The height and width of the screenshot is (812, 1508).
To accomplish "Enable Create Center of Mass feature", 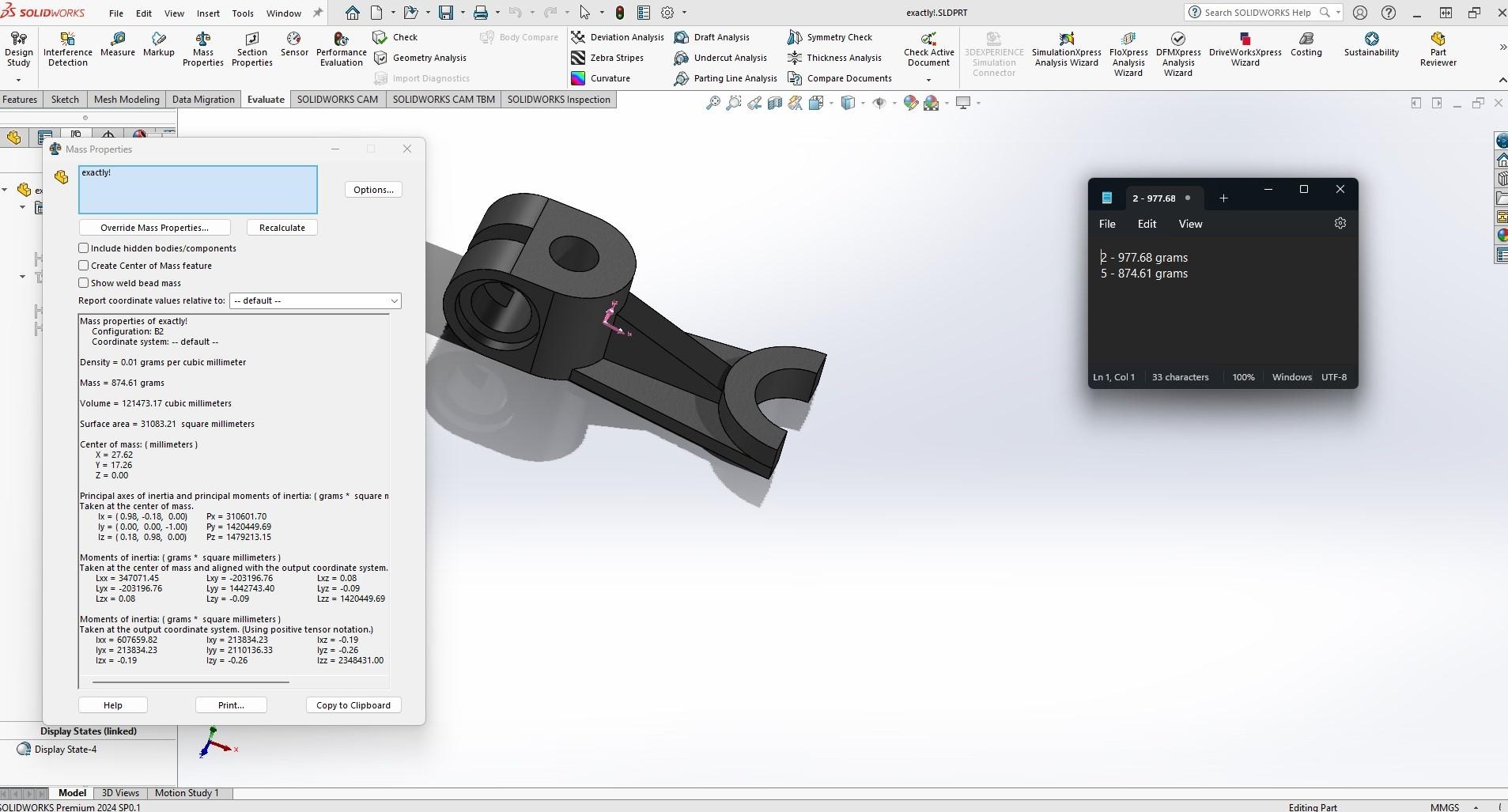I will coord(84,266).
